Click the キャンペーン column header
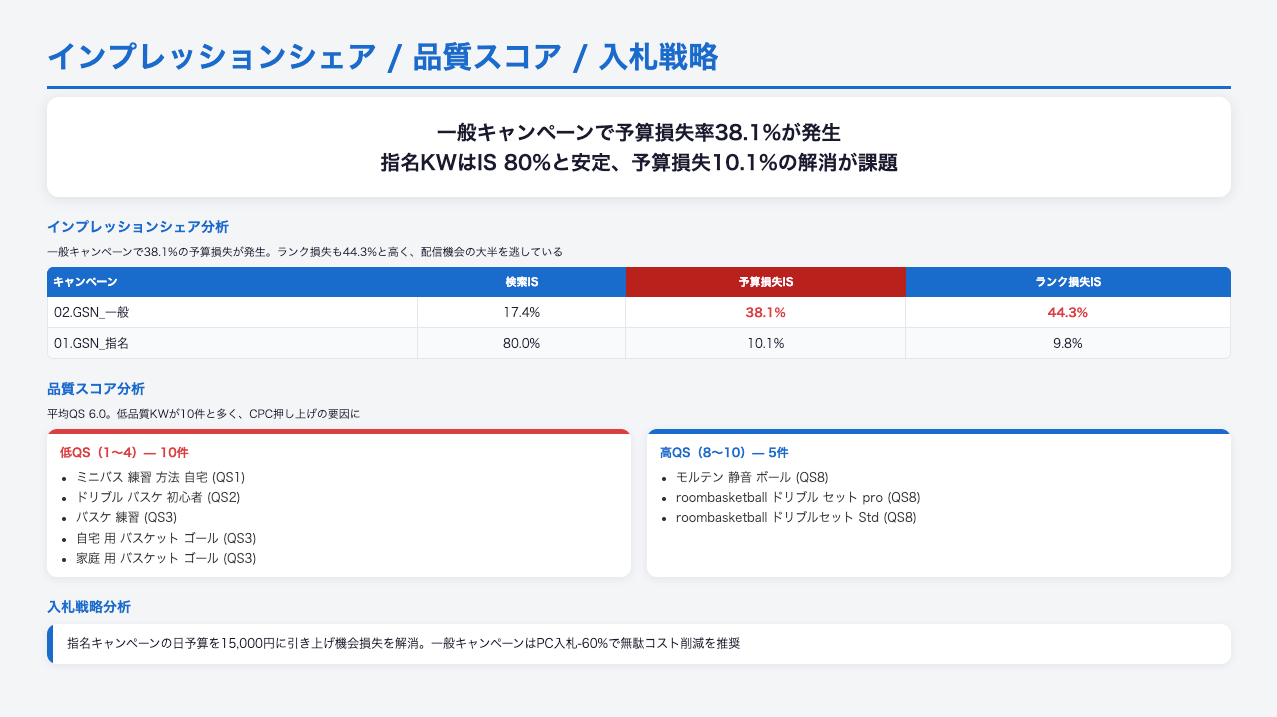This screenshot has width=1277, height=717. tap(85, 283)
